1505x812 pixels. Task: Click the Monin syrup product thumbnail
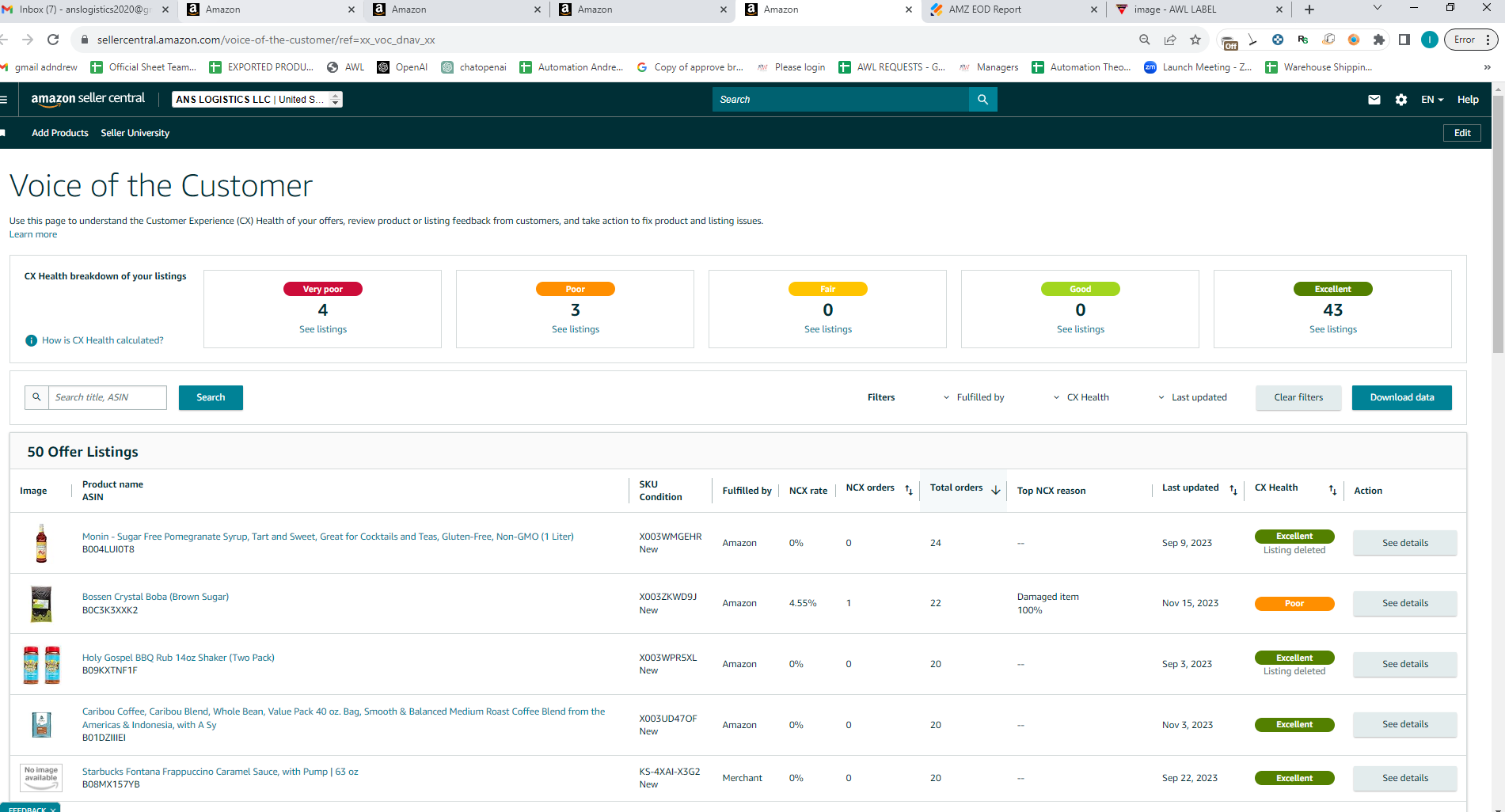pyautogui.click(x=41, y=543)
